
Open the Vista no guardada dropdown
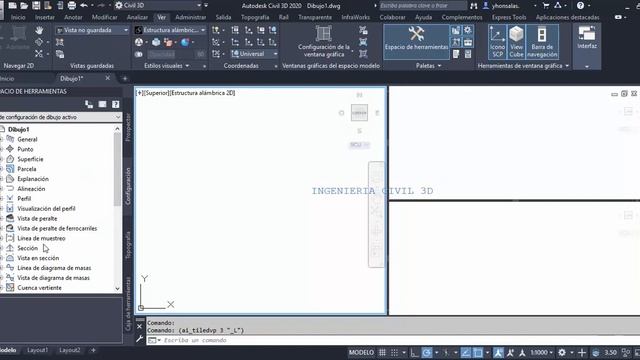pyautogui.click(x=92, y=30)
